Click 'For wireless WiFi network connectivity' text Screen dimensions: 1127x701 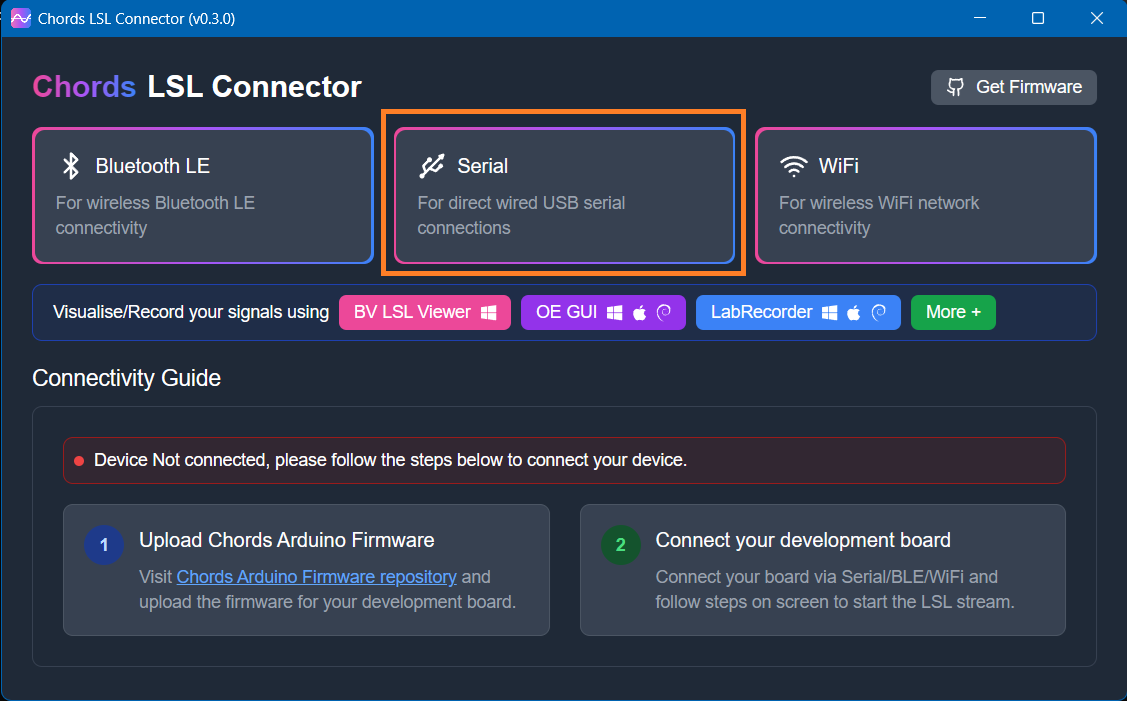879,215
